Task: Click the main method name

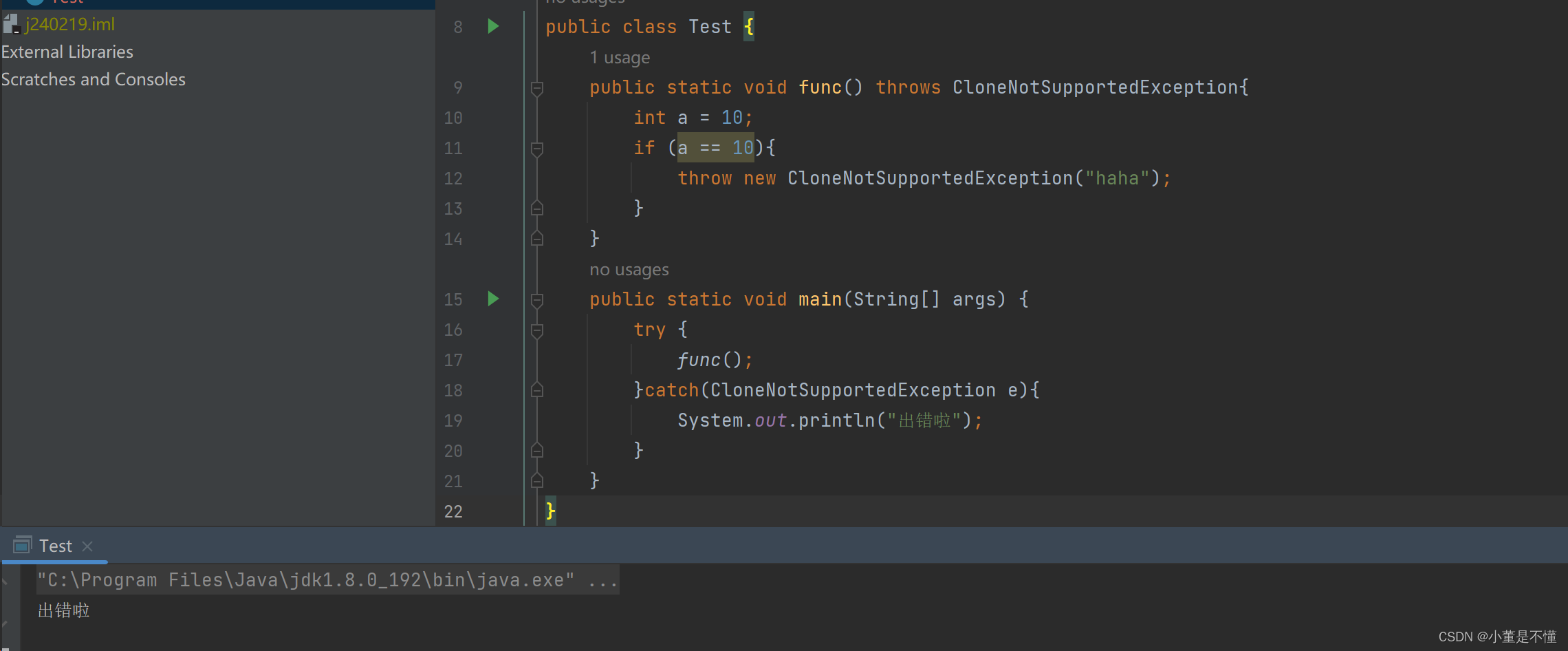Action: tap(820, 299)
